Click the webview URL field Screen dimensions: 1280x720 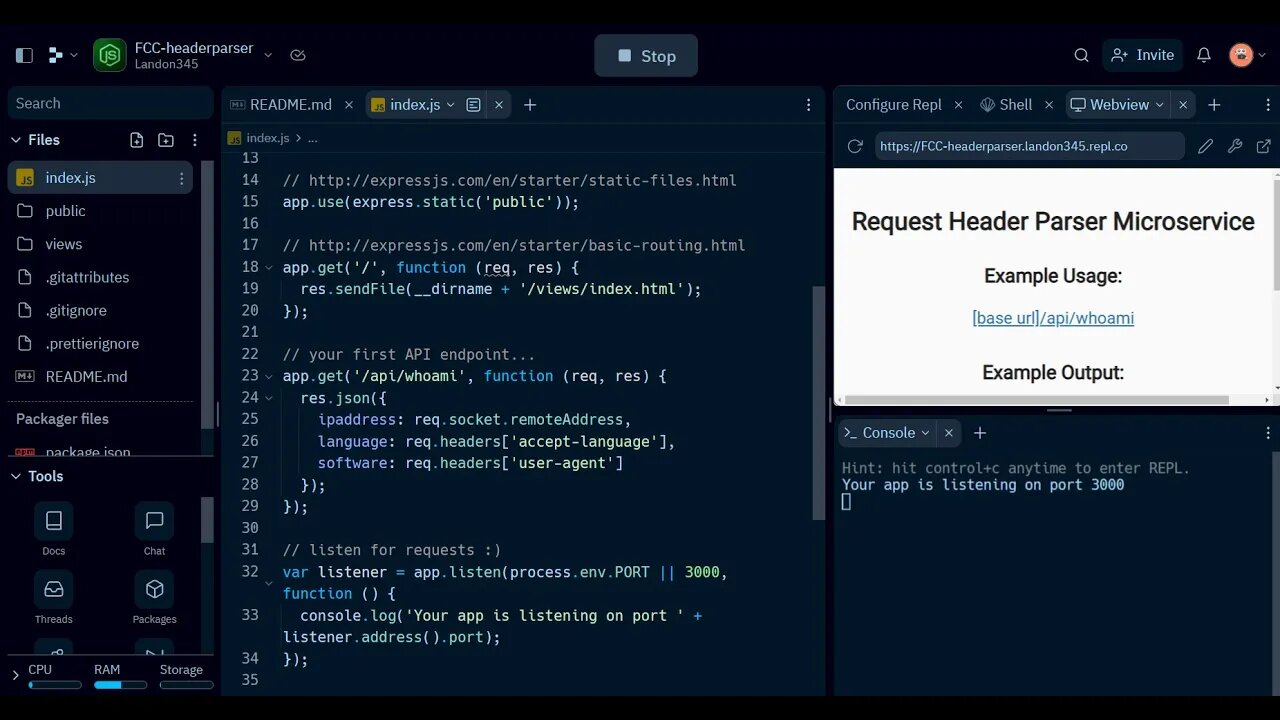point(1029,146)
